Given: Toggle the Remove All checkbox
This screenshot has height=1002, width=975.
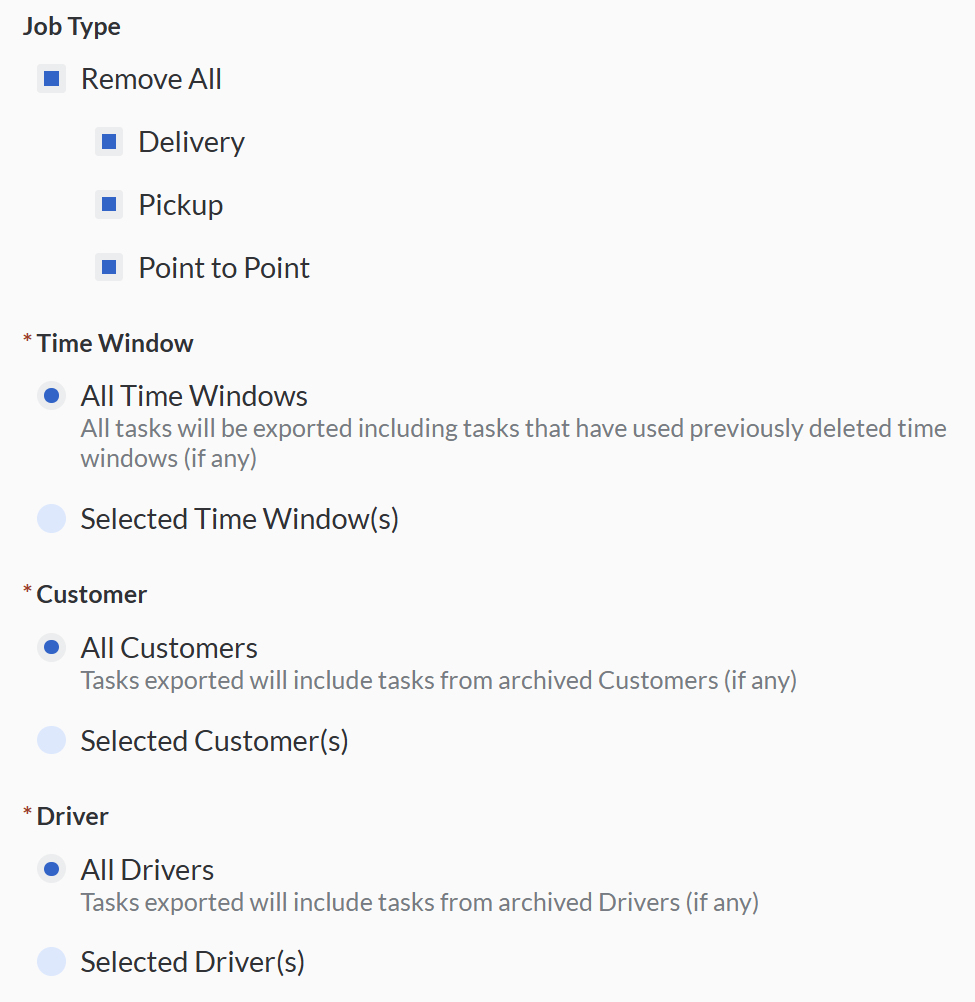Looking at the screenshot, I should click(x=52, y=79).
